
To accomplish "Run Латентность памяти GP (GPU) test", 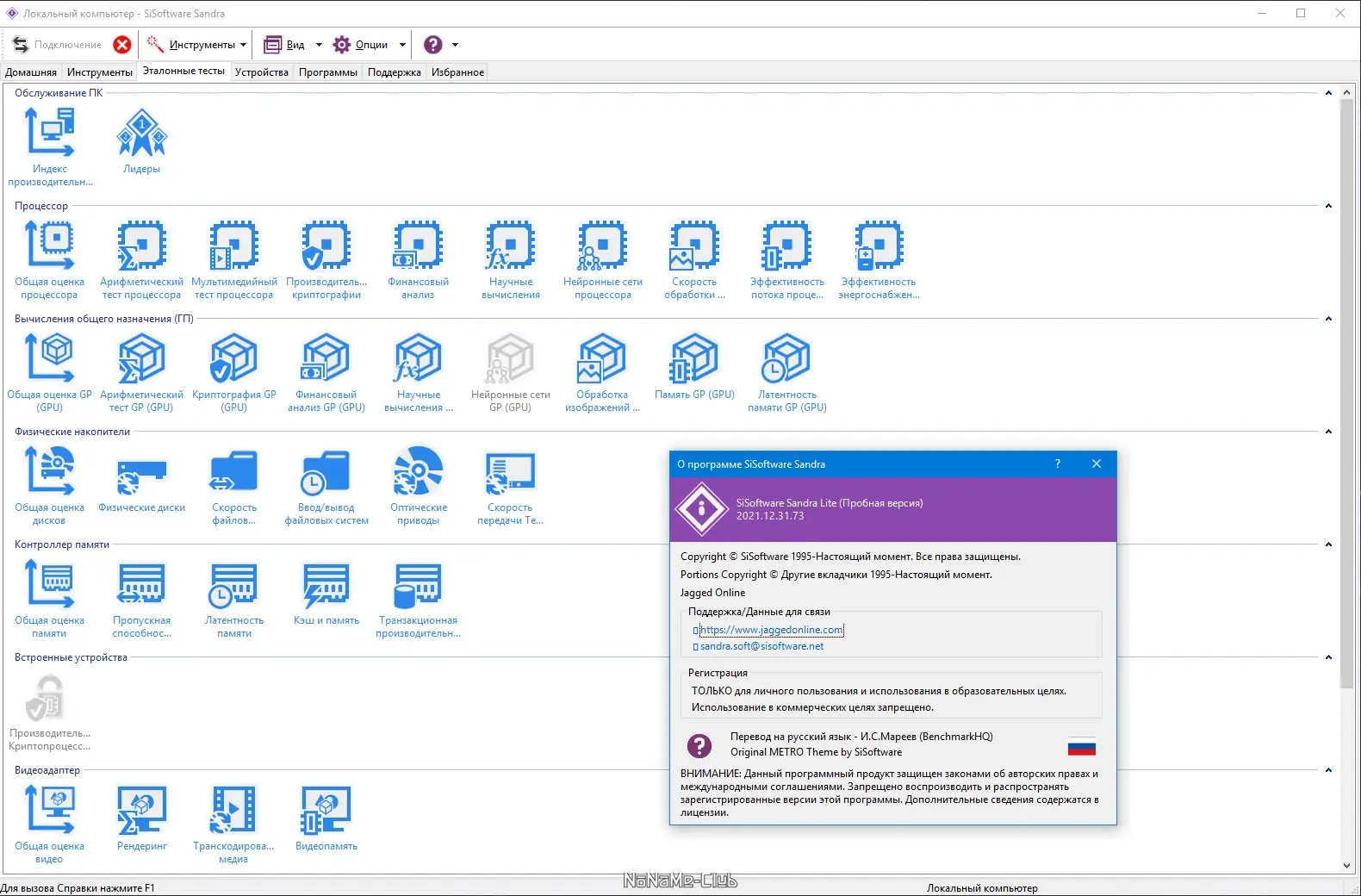I will tap(787, 372).
